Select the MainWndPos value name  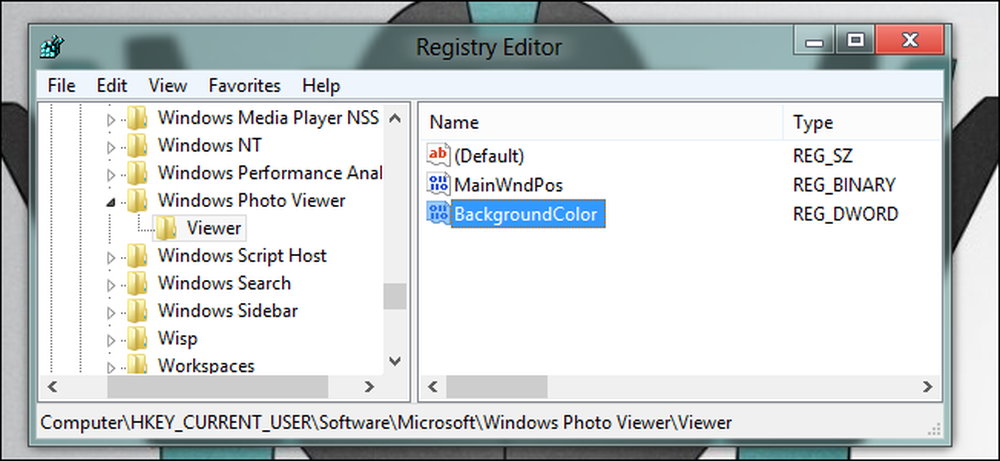coord(508,185)
